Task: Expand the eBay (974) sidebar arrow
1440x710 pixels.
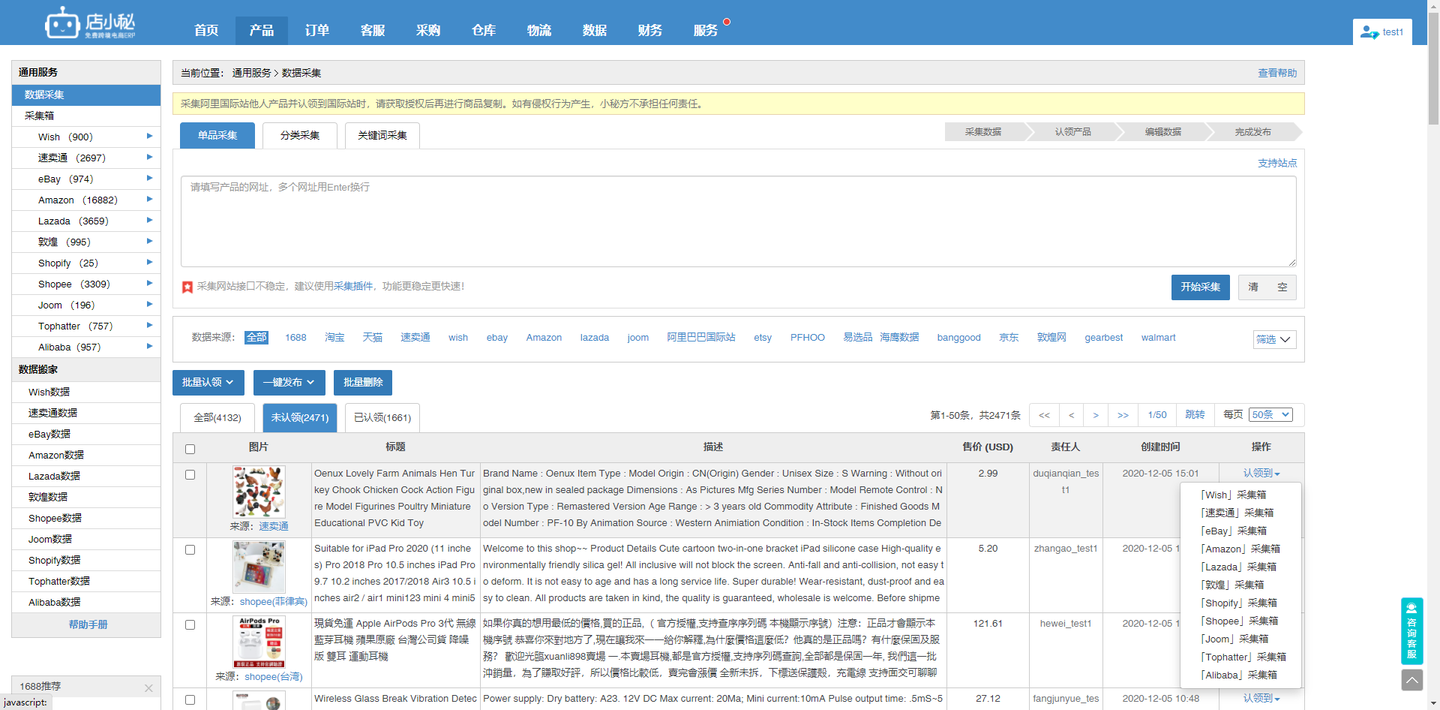Action: click(150, 178)
